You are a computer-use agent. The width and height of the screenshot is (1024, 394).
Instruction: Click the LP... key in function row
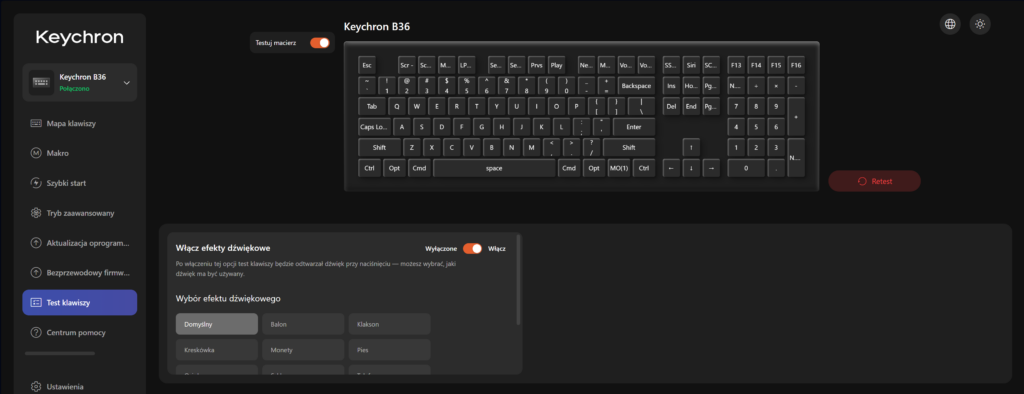[x=466, y=65]
